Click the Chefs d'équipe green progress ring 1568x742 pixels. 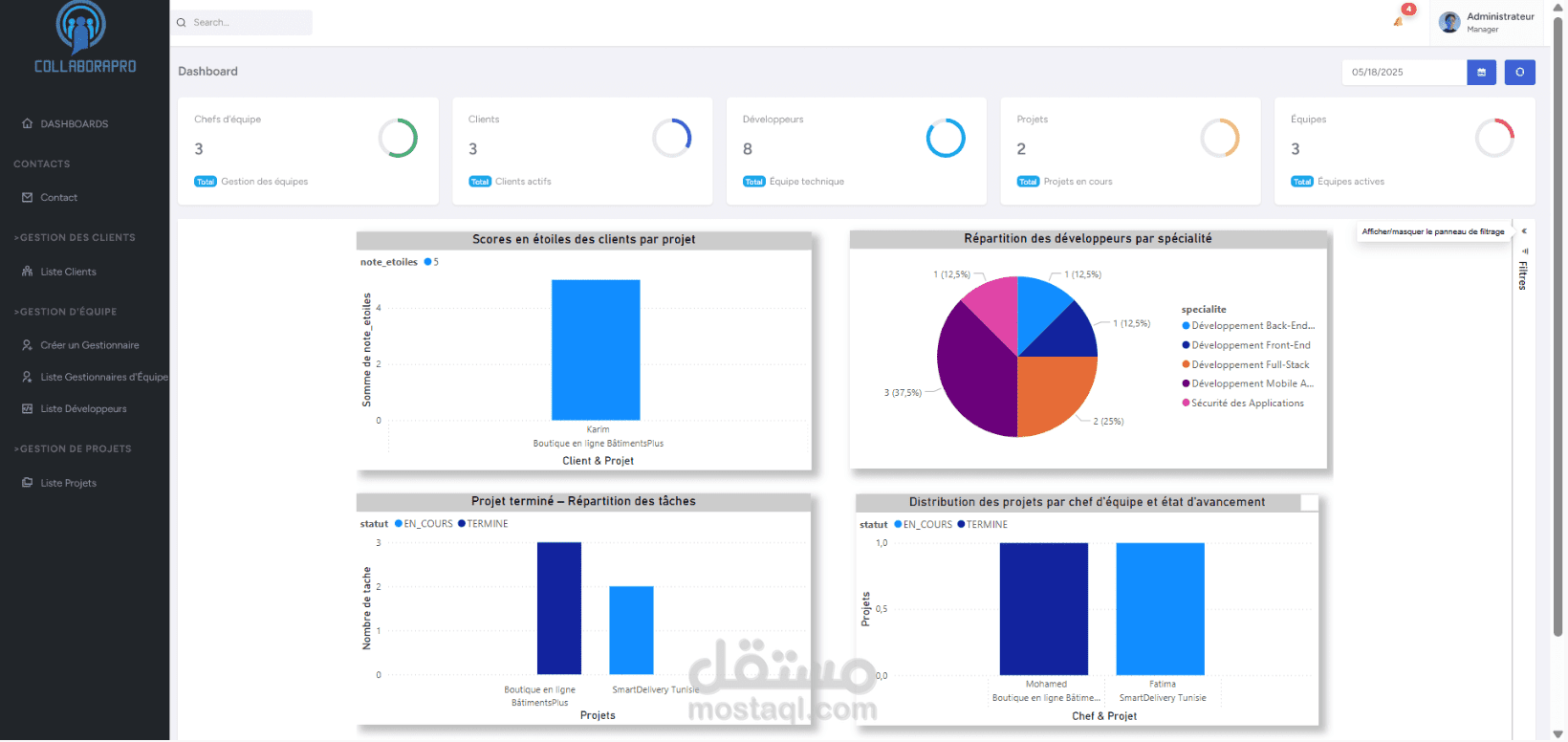coord(398,139)
